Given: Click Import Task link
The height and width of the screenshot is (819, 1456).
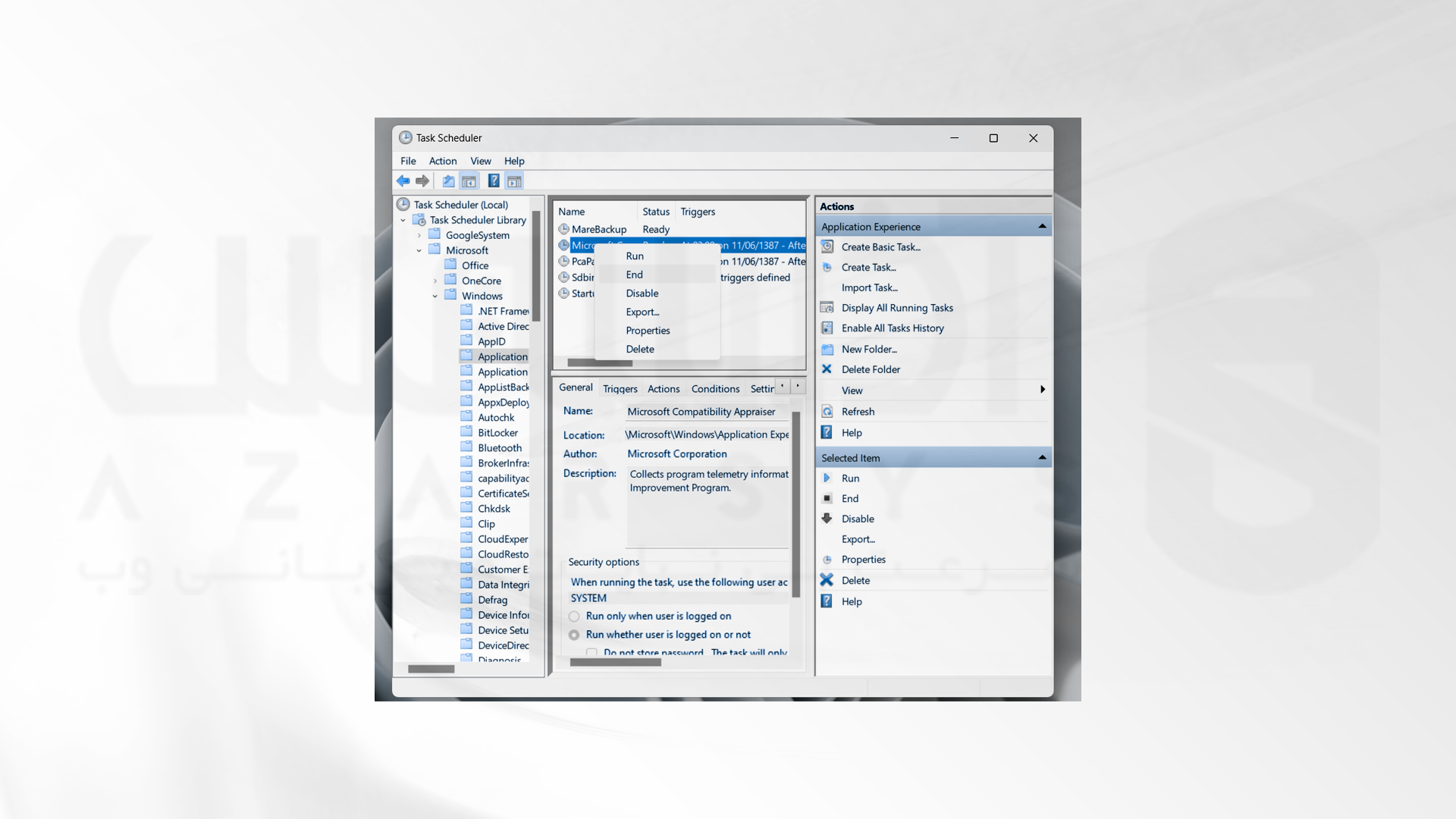Looking at the screenshot, I should click(x=869, y=288).
